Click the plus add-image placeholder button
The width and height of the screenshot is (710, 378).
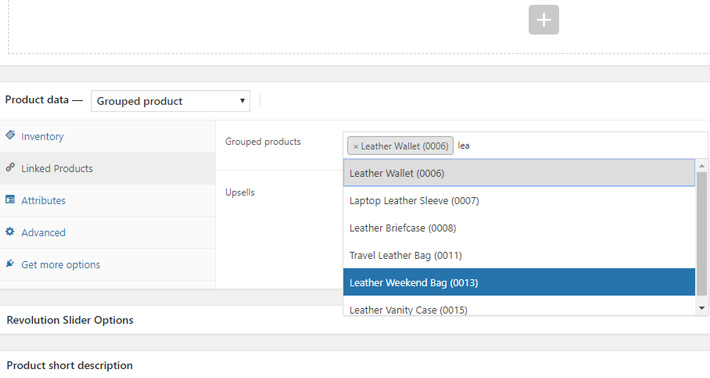click(543, 19)
